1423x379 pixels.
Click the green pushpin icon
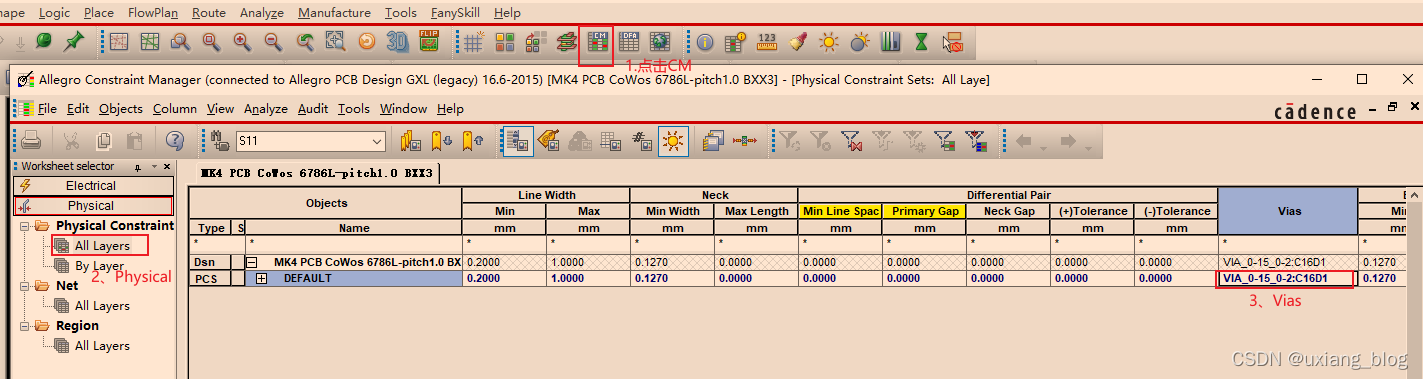click(73, 41)
